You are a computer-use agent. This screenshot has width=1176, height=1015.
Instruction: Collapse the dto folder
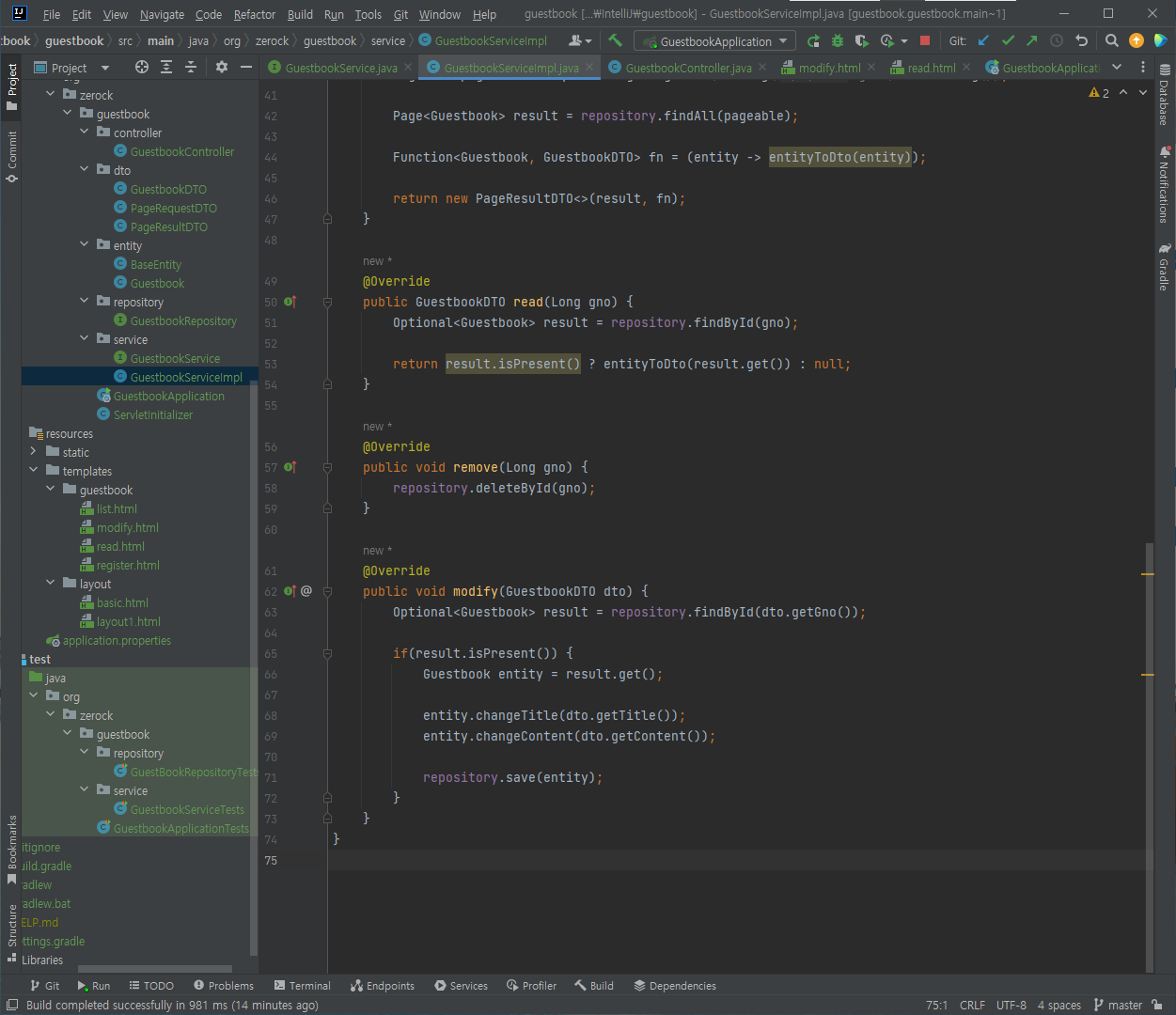84,170
